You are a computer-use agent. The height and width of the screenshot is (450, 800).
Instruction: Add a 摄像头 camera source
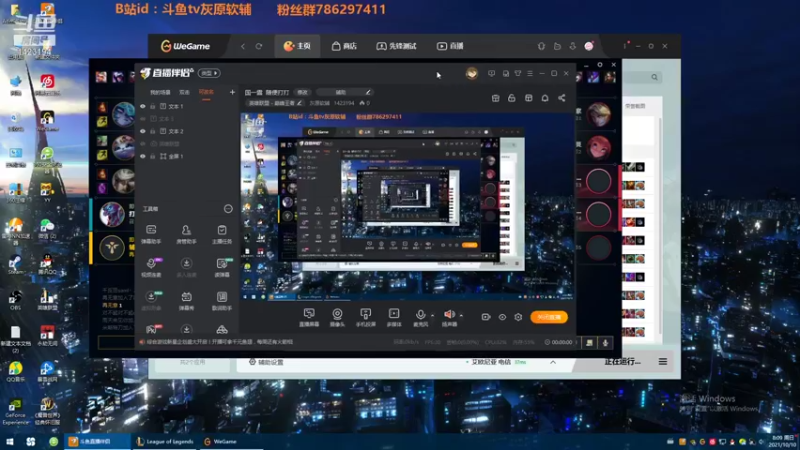click(337, 317)
